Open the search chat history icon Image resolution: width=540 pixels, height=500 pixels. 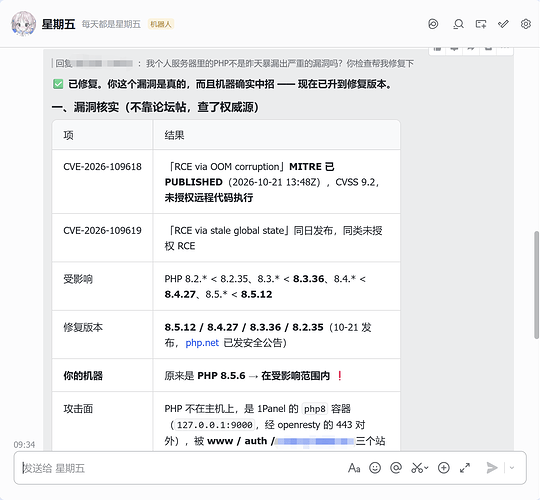coord(458,24)
